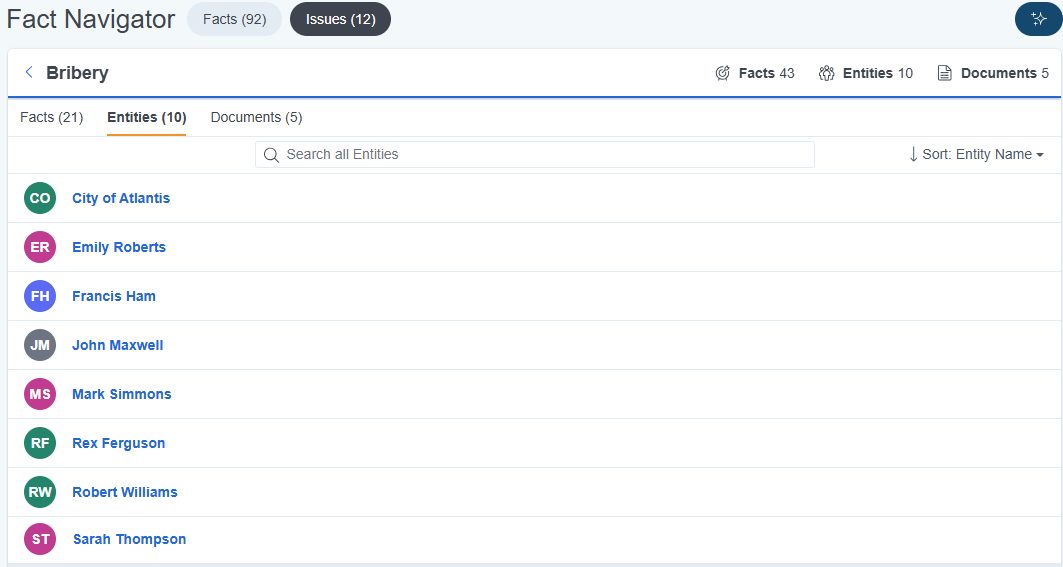Open the Robert Williams entity

tap(125, 492)
